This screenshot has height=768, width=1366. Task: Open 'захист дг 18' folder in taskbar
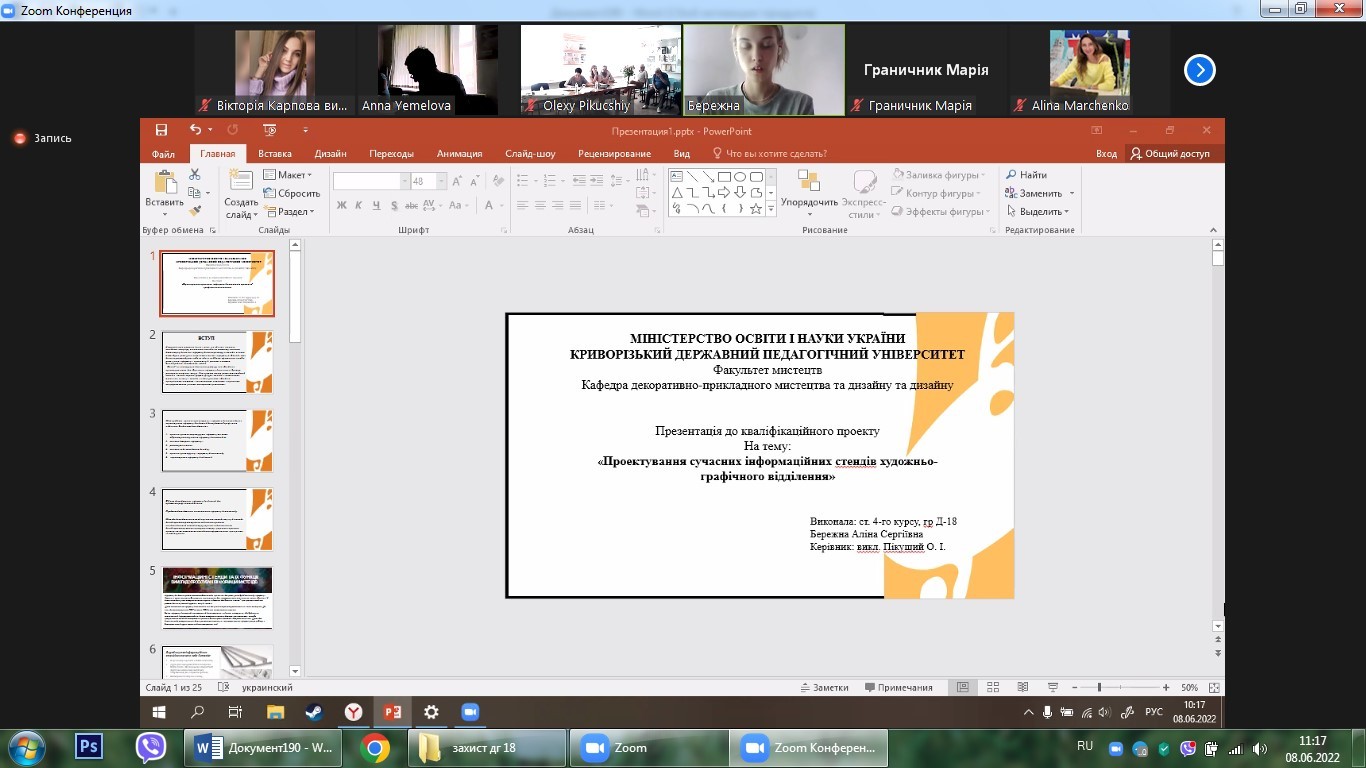click(x=486, y=748)
